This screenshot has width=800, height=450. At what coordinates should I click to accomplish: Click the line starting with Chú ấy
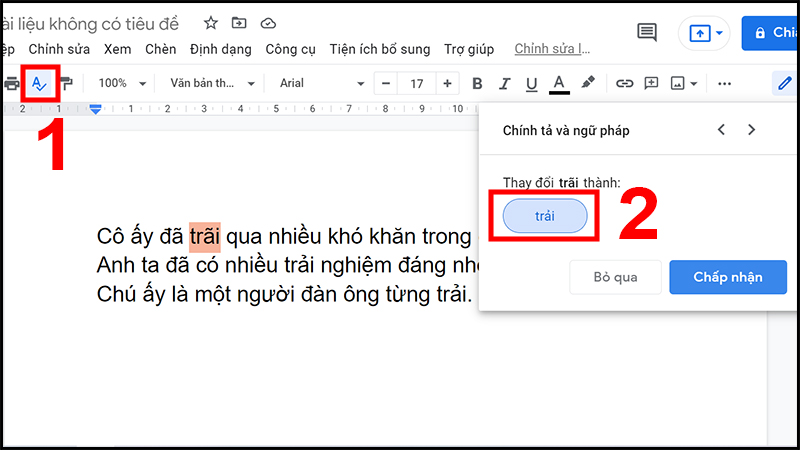coord(285,294)
